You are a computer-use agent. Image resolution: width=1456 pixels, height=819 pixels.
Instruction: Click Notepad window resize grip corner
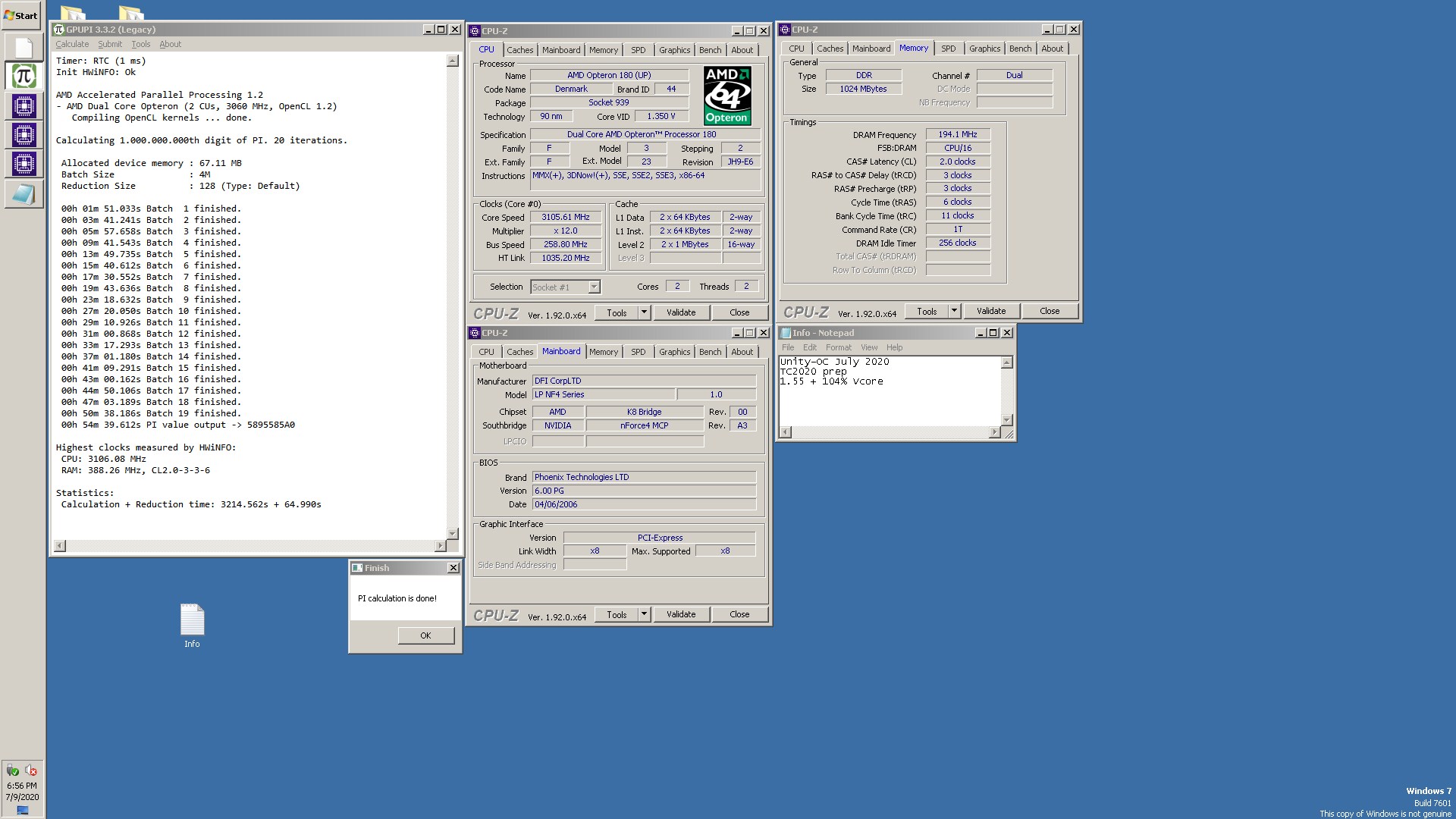point(1008,433)
